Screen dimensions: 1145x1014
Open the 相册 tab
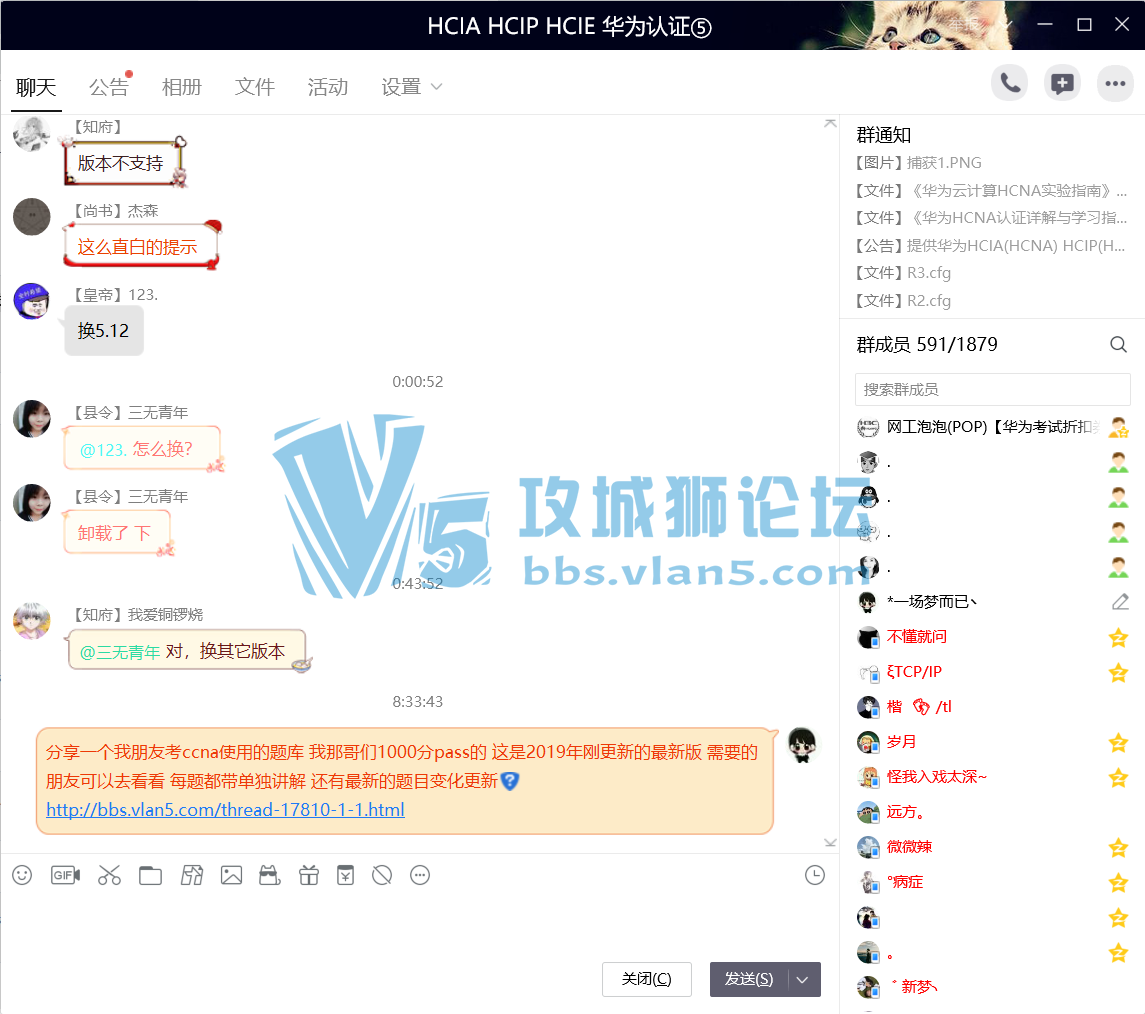(182, 88)
